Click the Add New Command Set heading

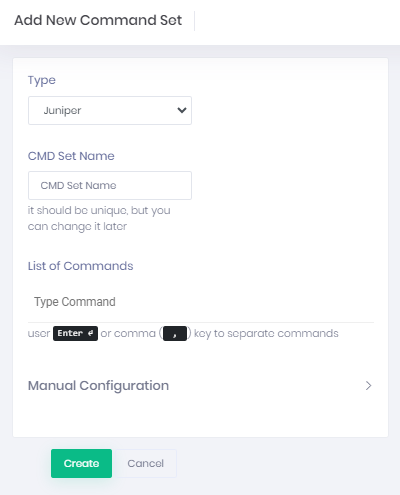pyautogui.click(x=98, y=20)
